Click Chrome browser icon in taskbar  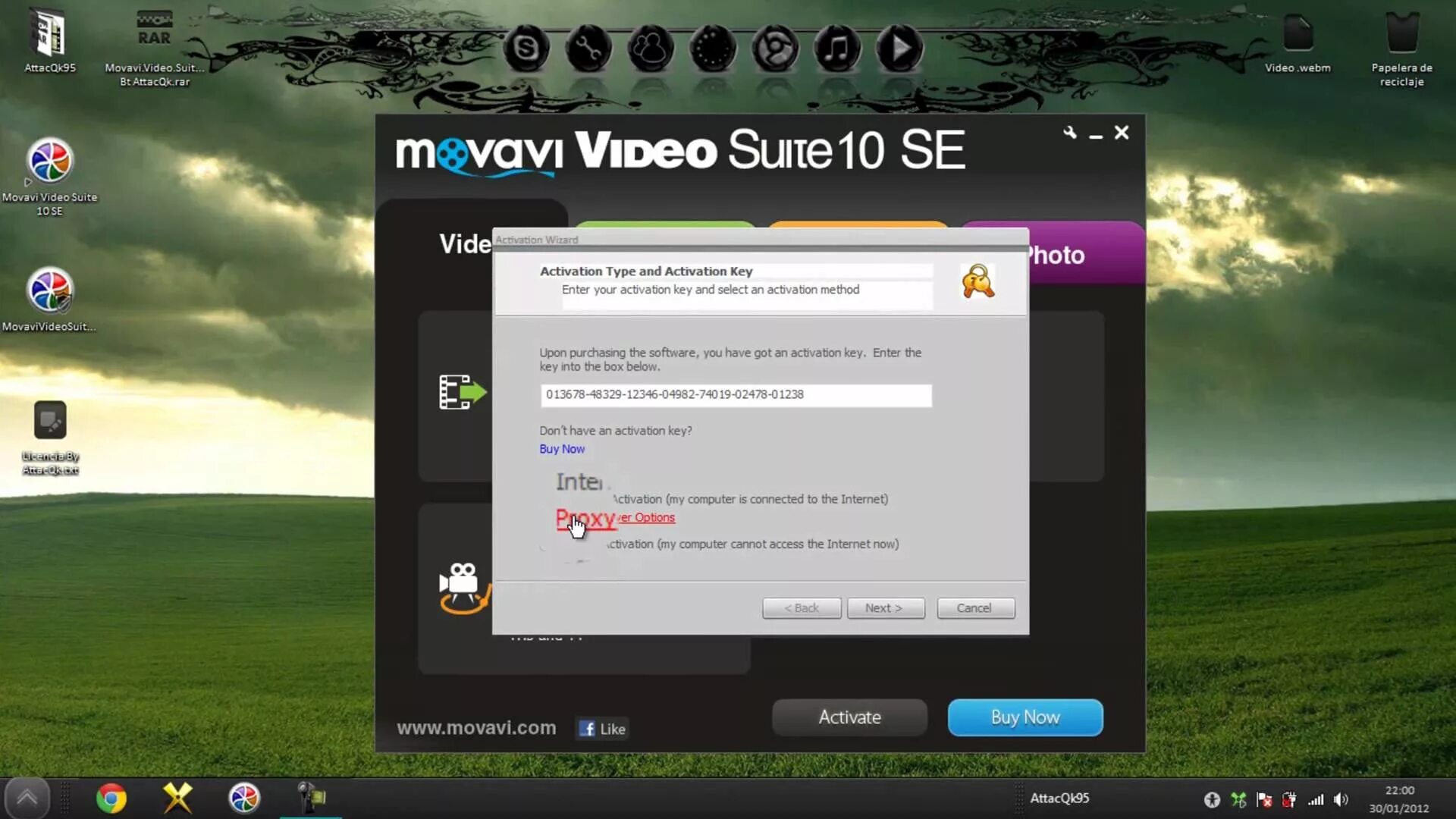110,797
